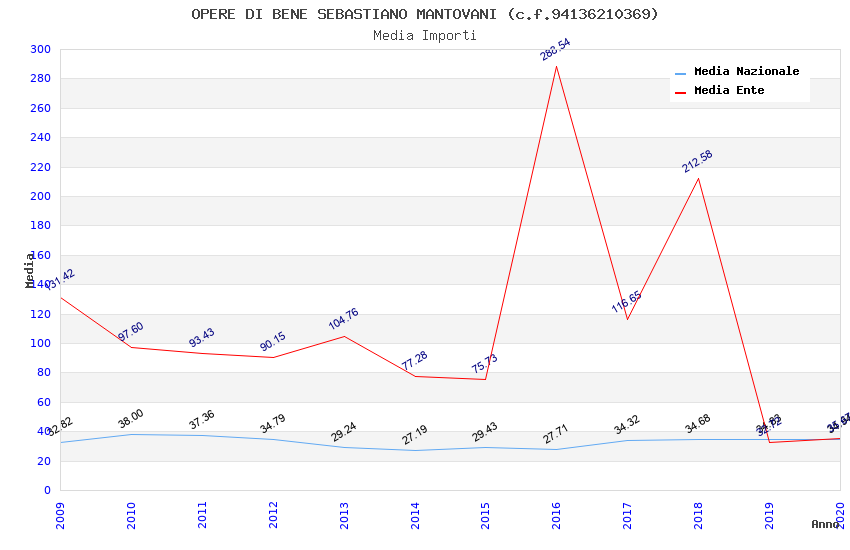Viewport: 850px width, 550px height.
Task: Click the 37.36 national average label
Action: click(202, 420)
